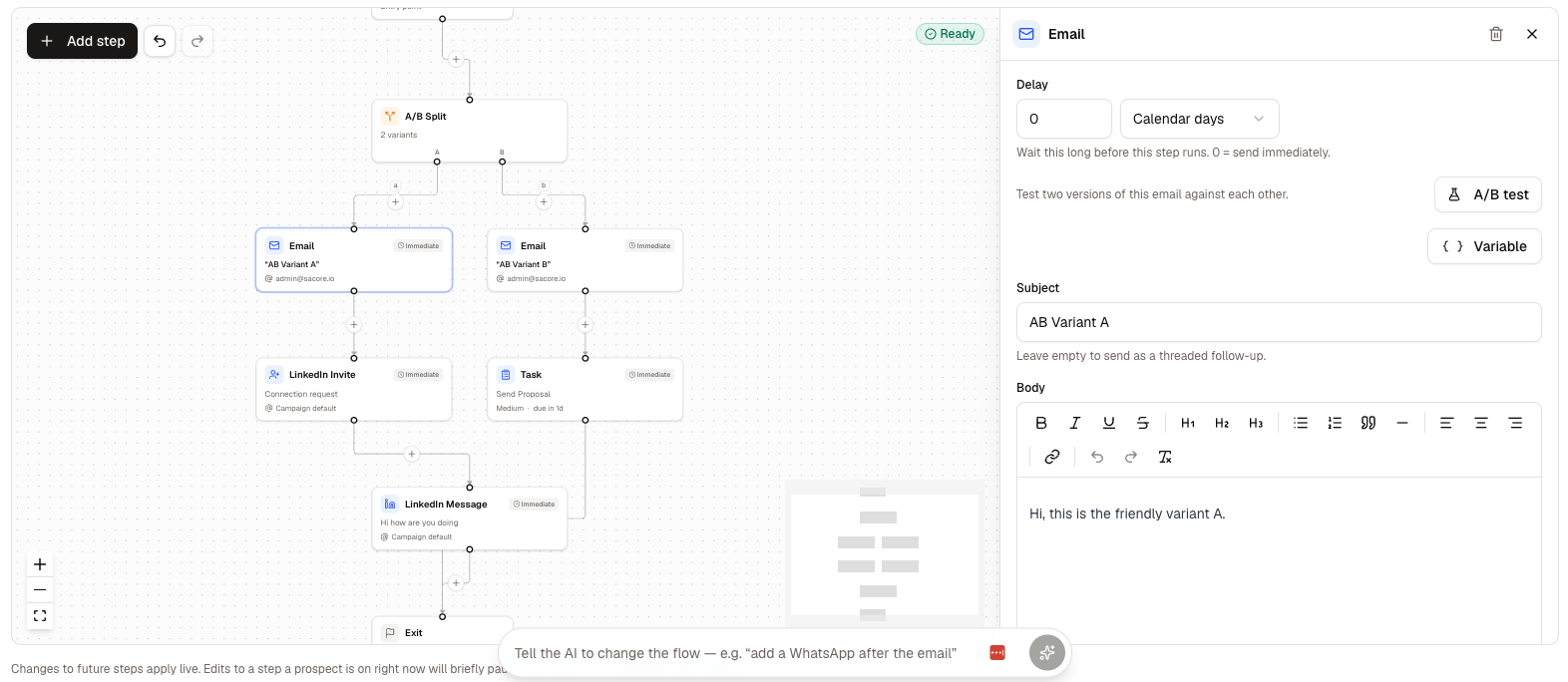Click the LinkedIn Invite person icon

pyautogui.click(x=274, y=375)
